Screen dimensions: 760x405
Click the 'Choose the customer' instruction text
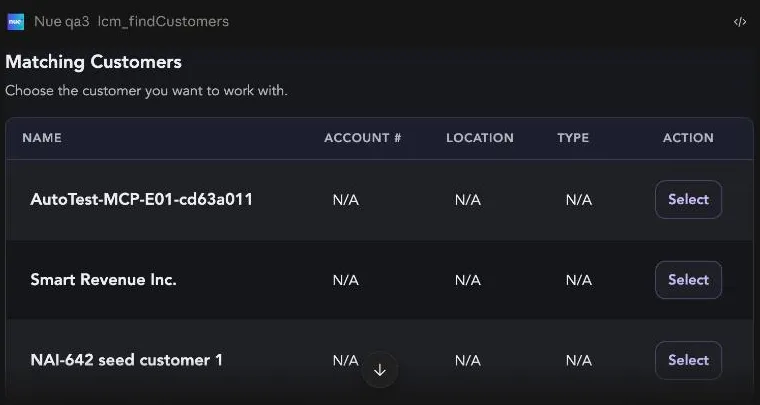tap(146, 91)
